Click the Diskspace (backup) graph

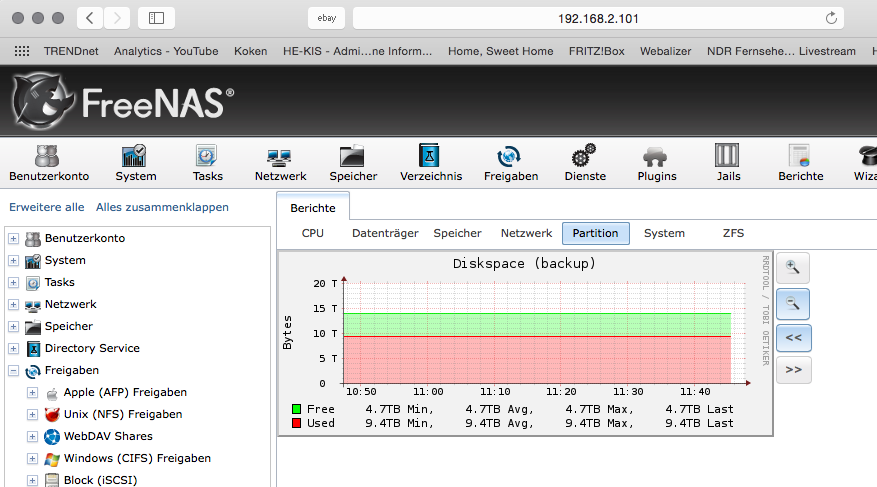coord(526,343)
